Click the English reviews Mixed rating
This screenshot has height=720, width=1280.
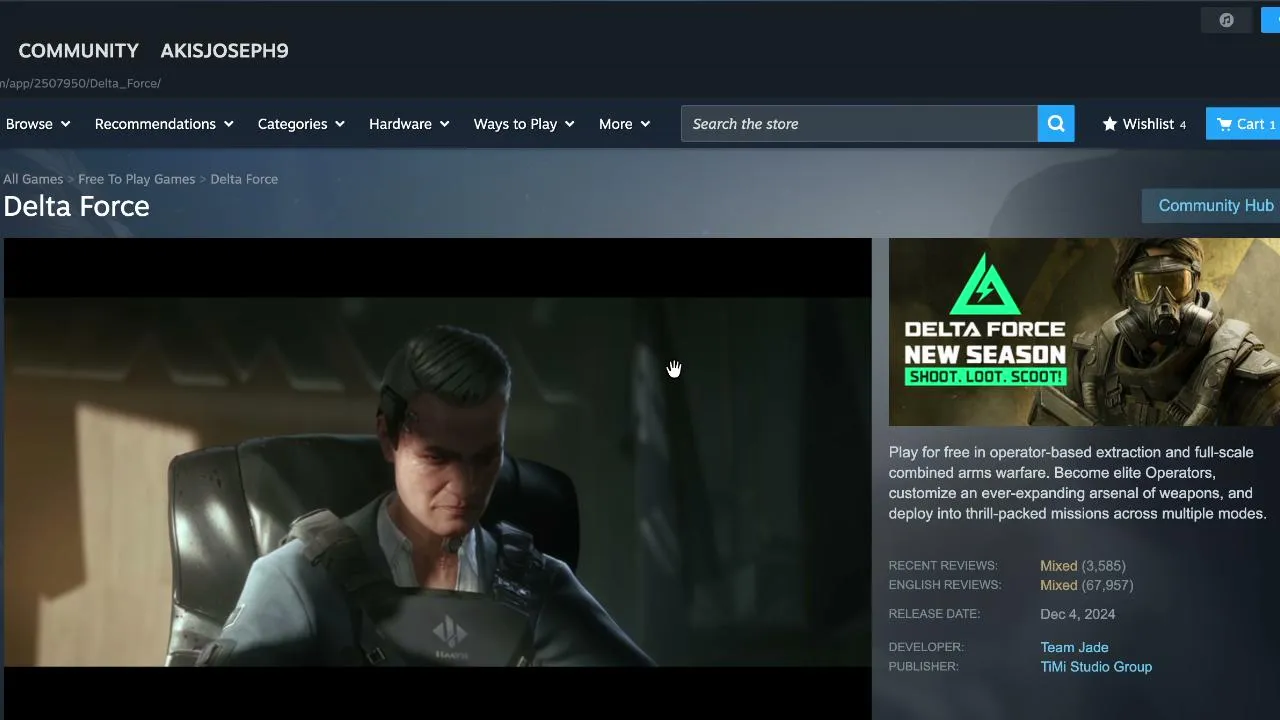1058,585
